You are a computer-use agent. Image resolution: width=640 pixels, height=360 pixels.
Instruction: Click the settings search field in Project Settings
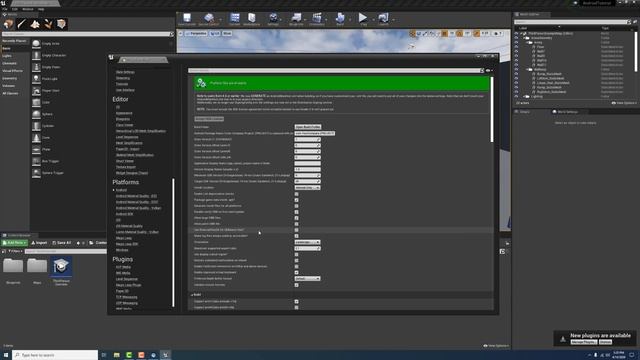pyautogui.click(x=336, y=71)
